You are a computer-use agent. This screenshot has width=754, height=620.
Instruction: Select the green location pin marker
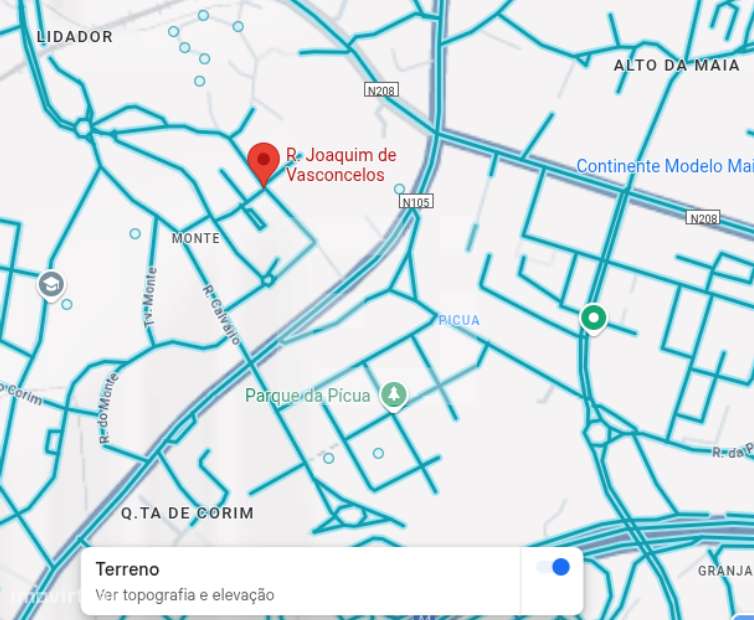[x=593, y=319]
